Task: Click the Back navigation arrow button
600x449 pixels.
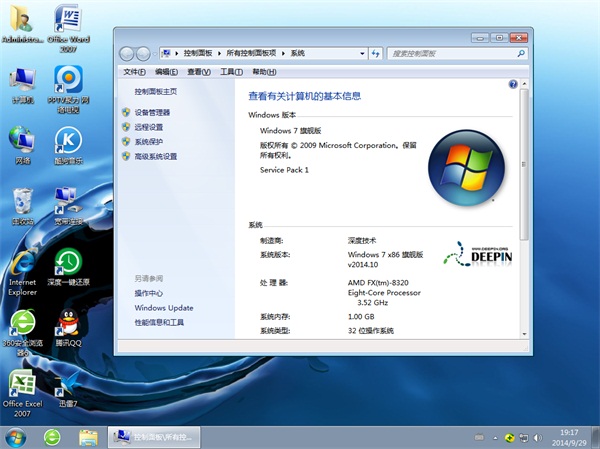Action: (127, 54)
